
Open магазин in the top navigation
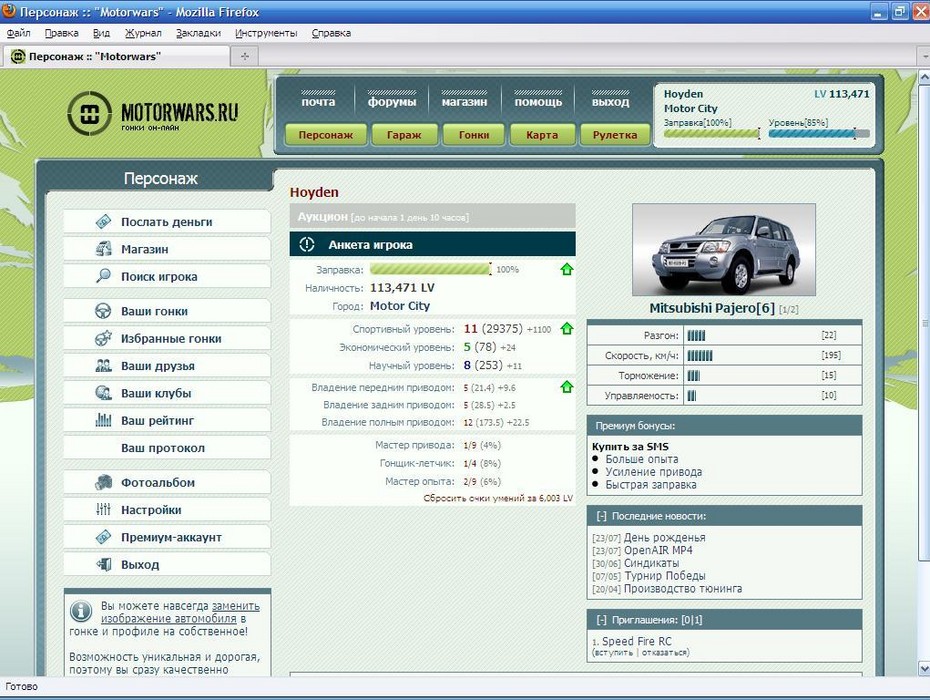coord(464,101)
